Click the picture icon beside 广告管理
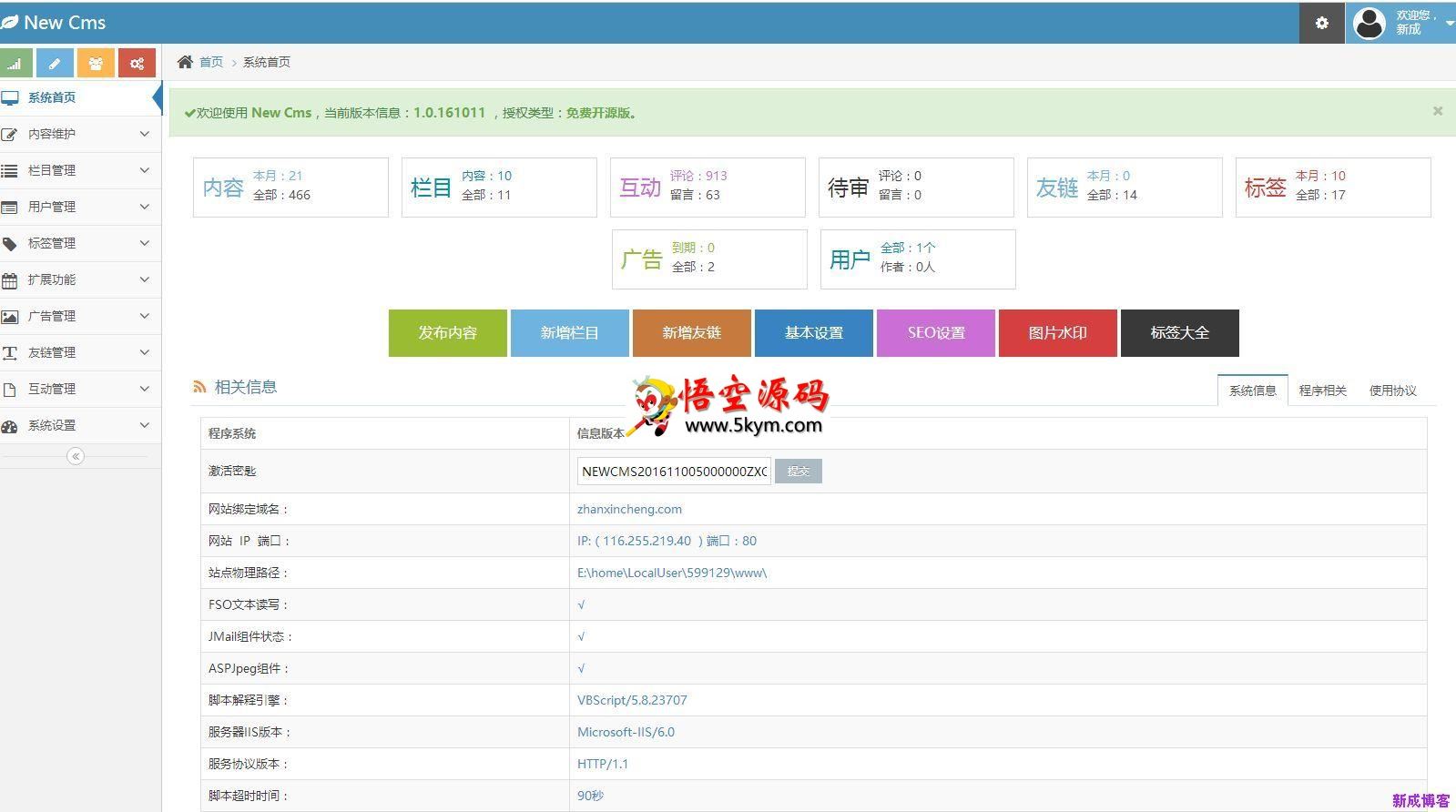Viewport: 1456px width, 812px height. 9,316
